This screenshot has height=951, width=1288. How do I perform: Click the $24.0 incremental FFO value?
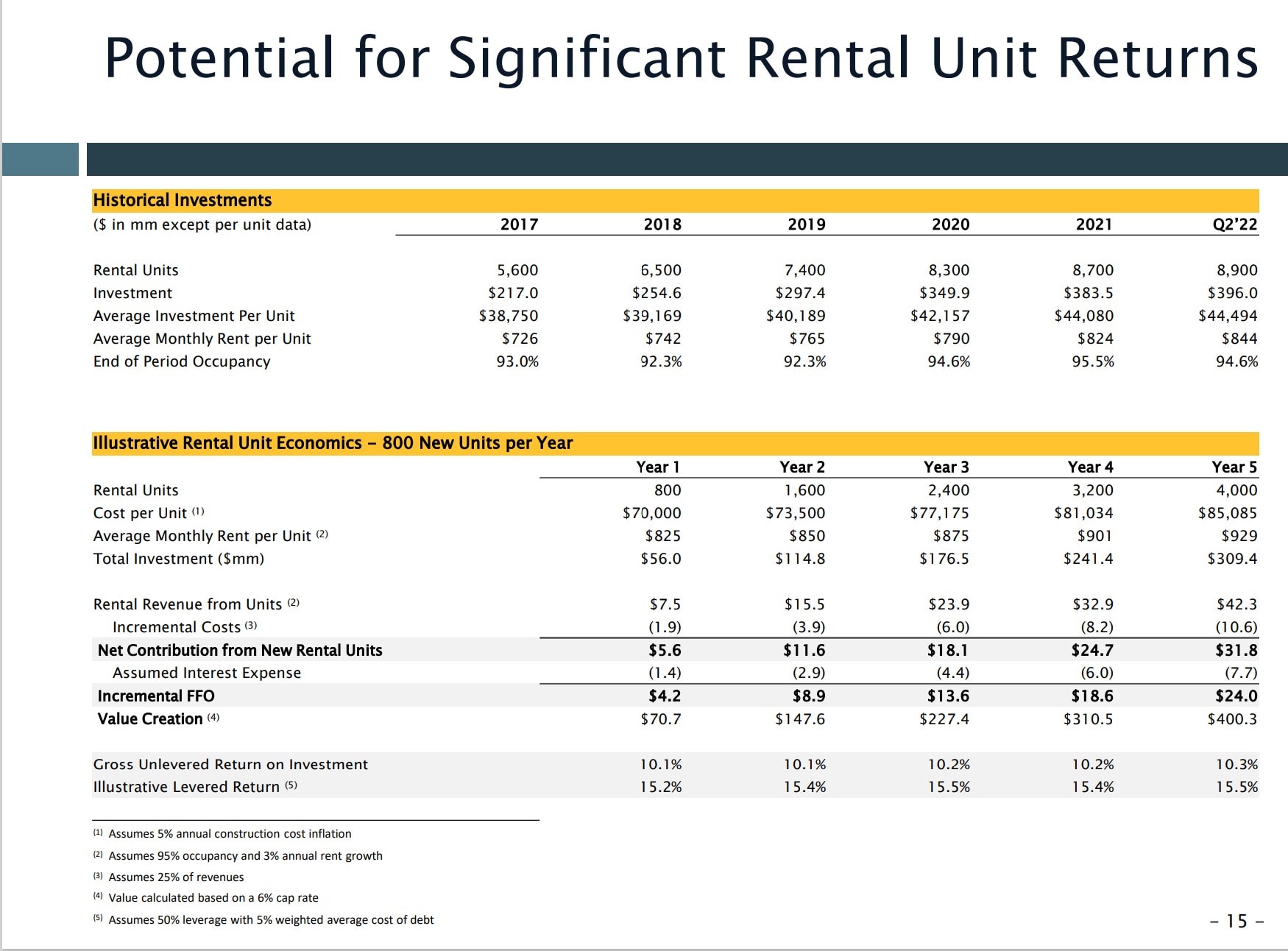tap(1236, 696)
